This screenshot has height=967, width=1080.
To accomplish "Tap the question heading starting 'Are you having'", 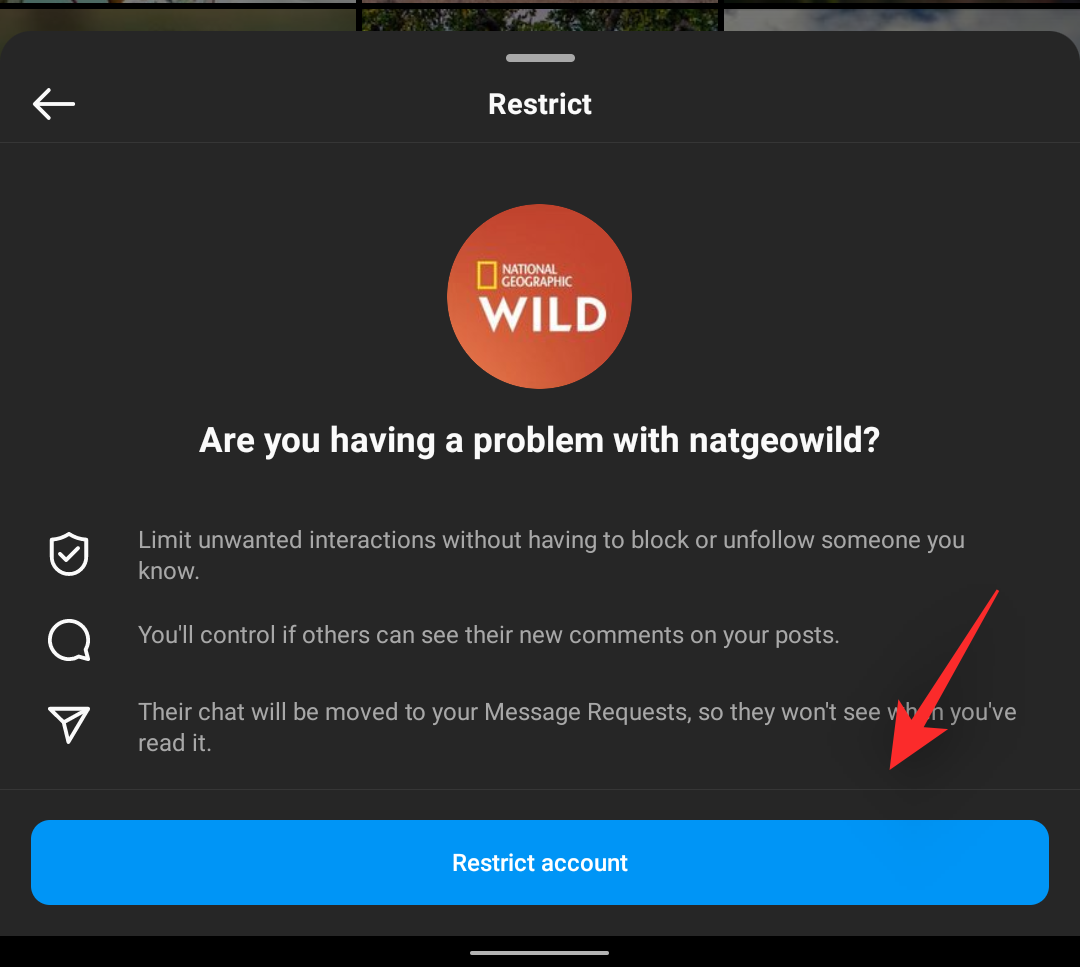I will tap(540, 440).
